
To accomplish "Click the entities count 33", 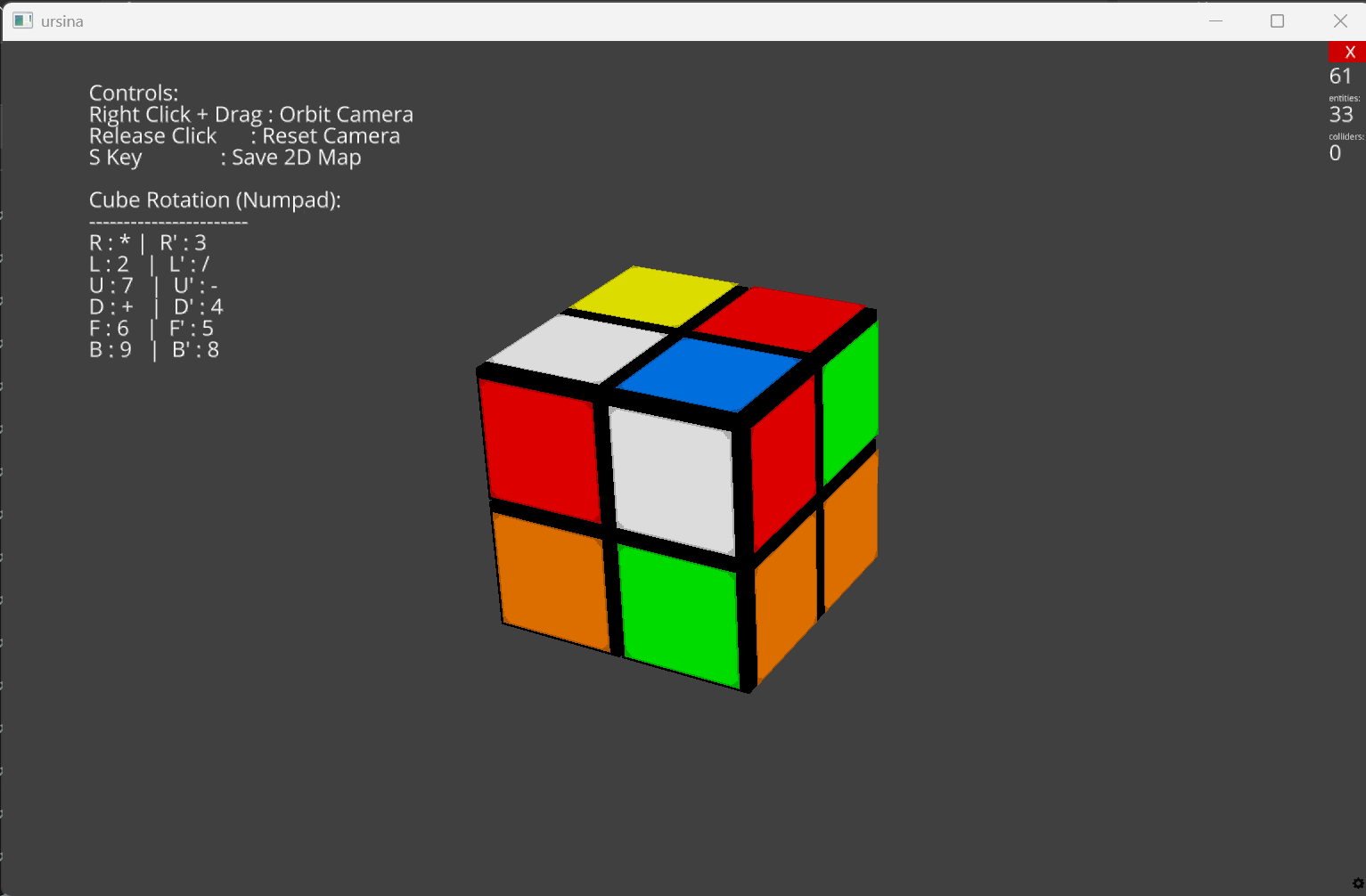I will pos(1340,115).
